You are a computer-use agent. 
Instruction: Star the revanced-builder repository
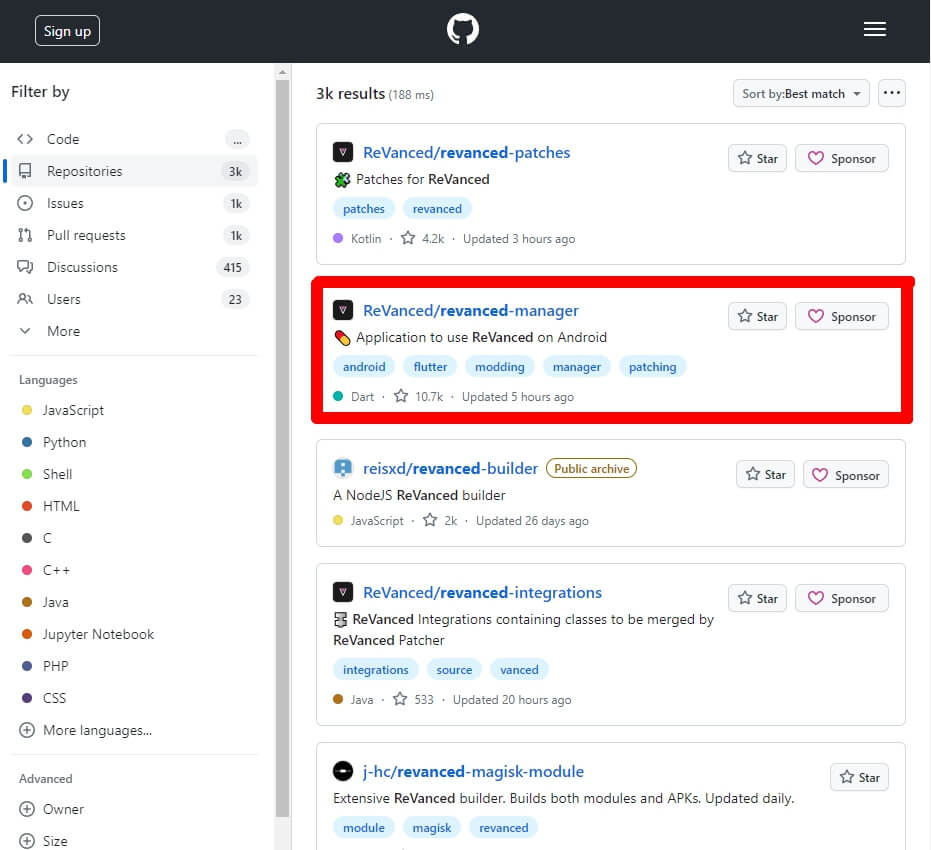click(765, 474)
